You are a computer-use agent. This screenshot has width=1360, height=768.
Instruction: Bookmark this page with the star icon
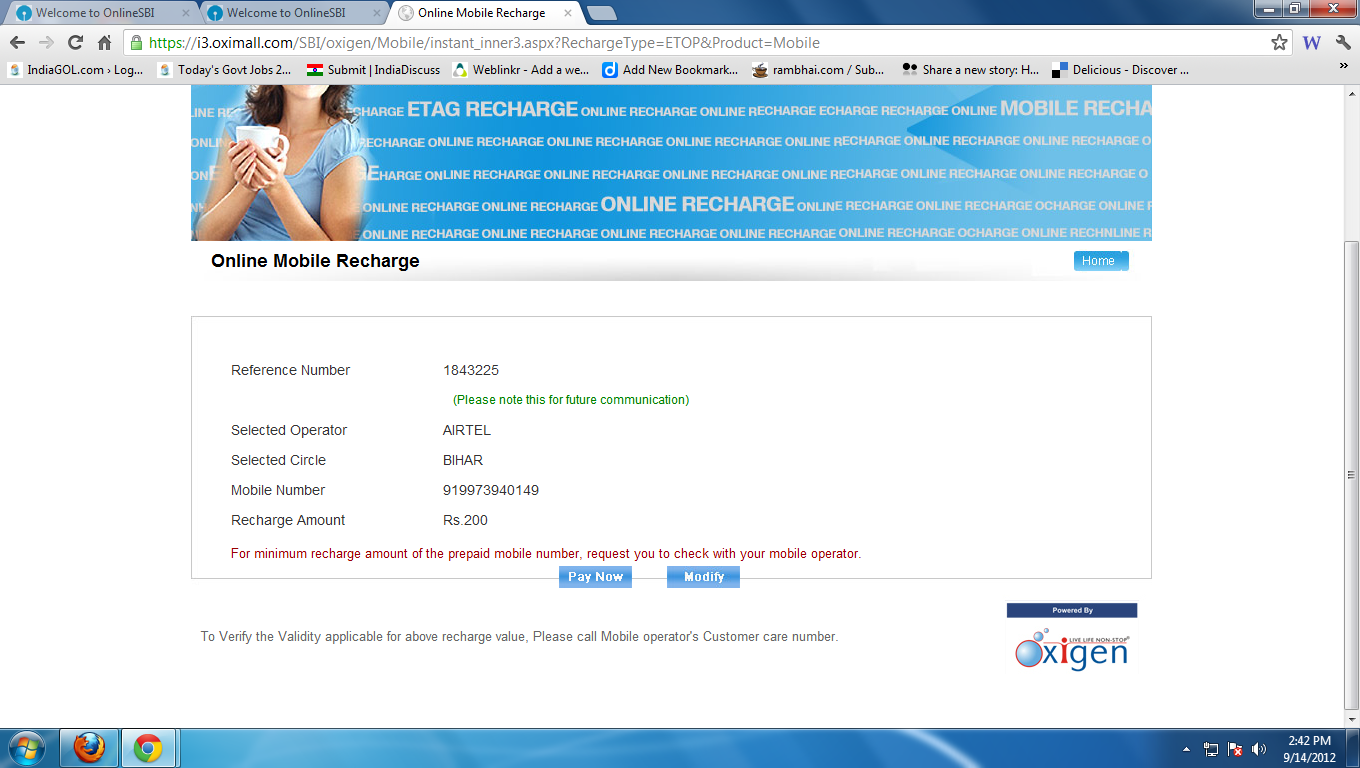1279,43
